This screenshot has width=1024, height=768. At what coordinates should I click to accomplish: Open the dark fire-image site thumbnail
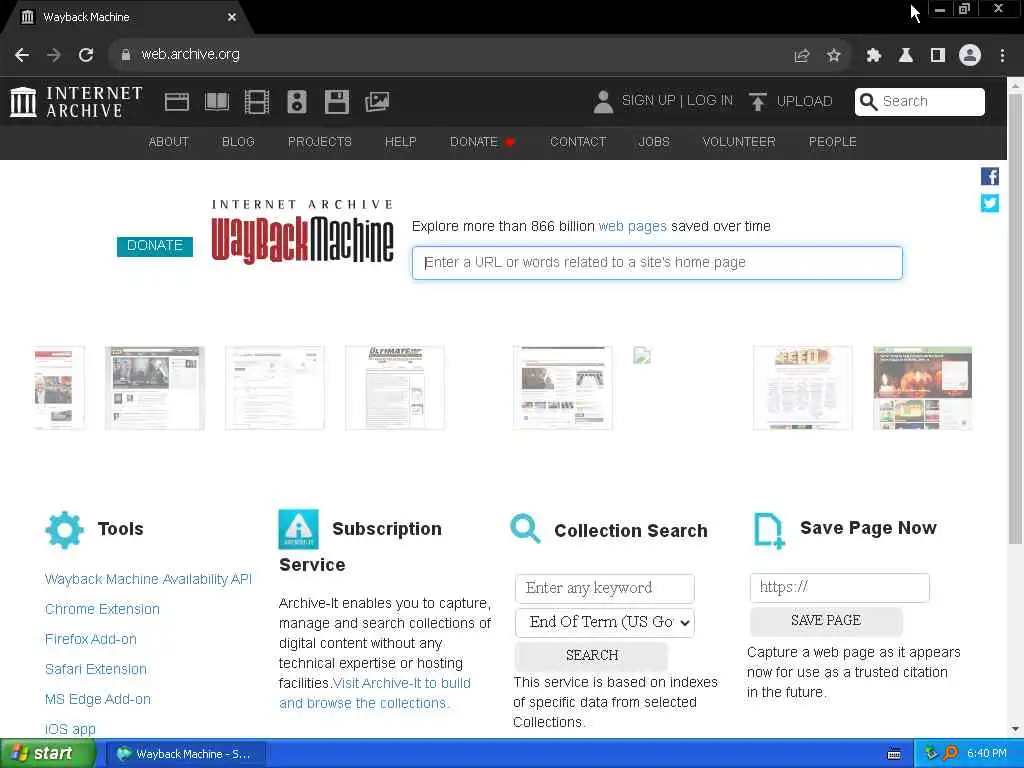[922, 388]
